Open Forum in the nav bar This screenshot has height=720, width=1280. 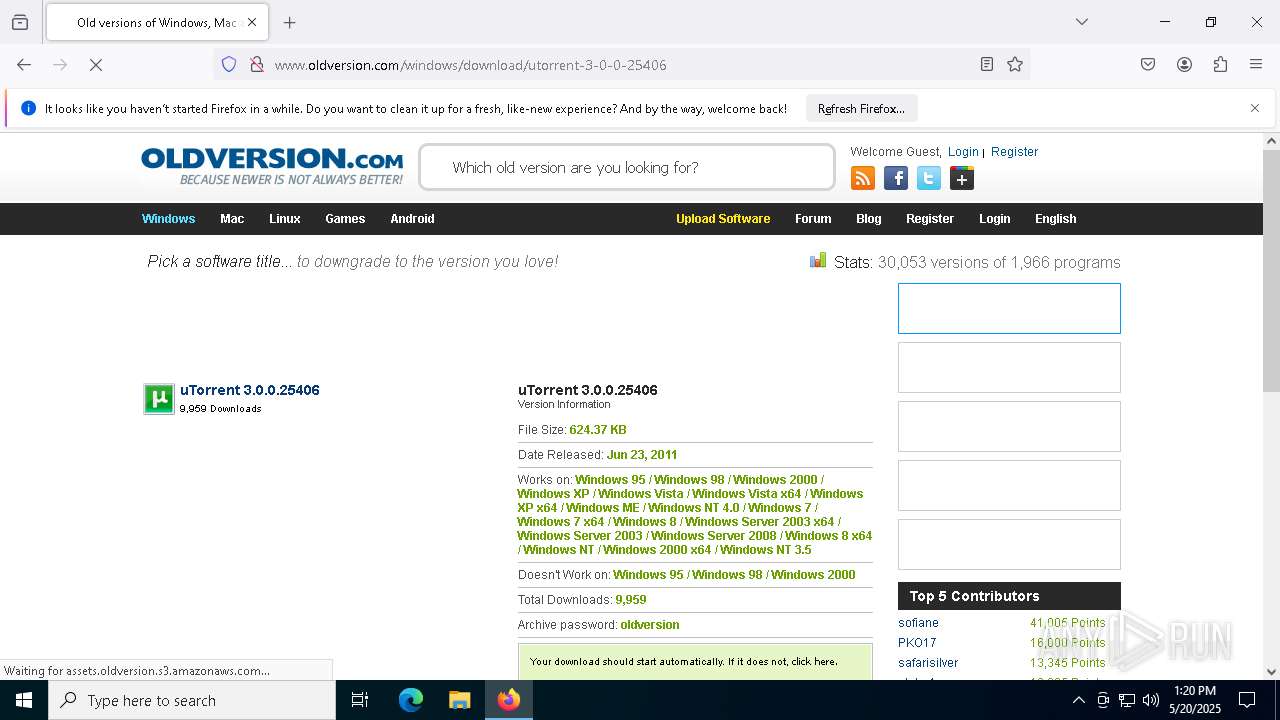pyautogui.click(x=813, y=219)
